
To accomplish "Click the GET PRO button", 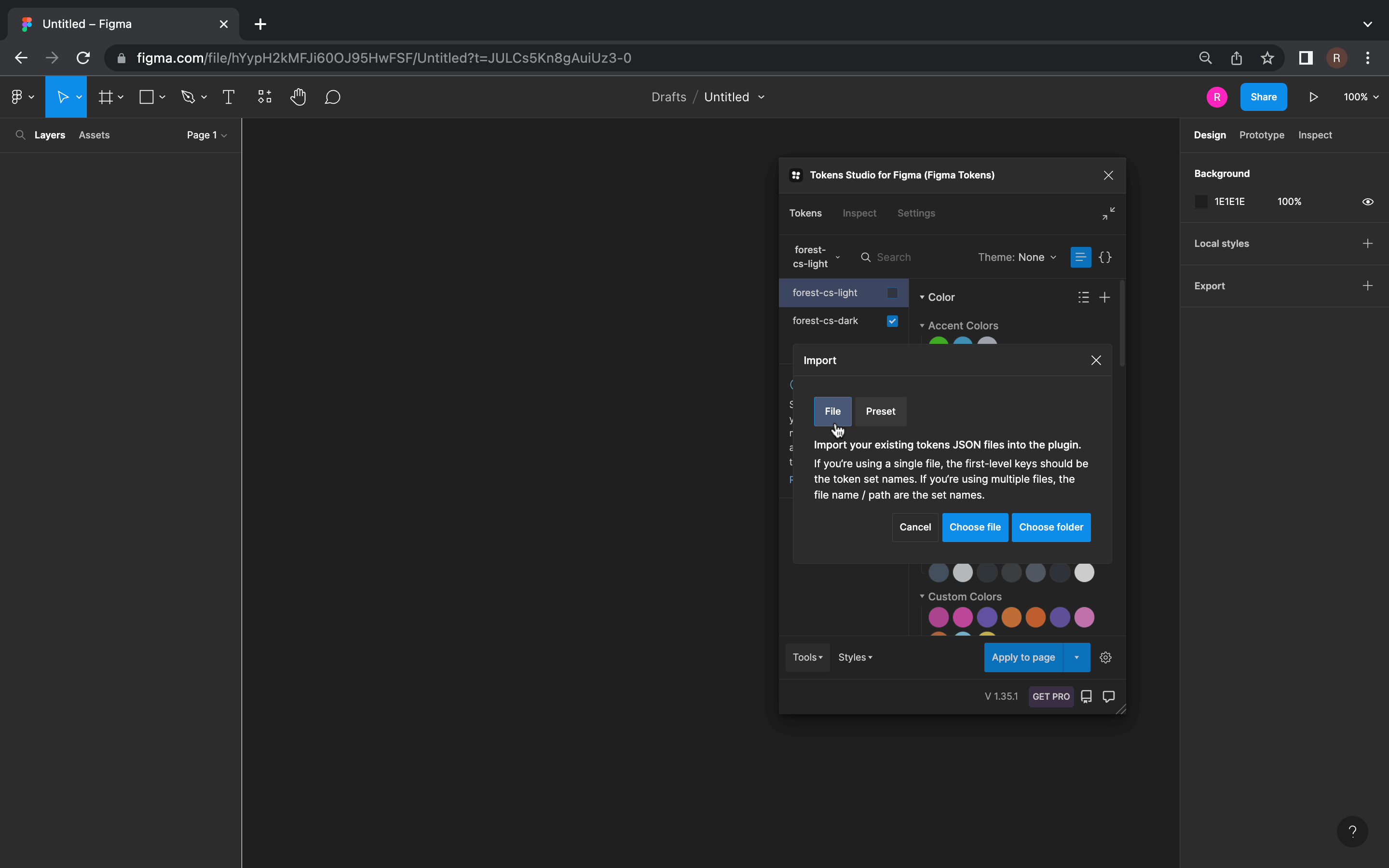I will tap(1051, 696).
